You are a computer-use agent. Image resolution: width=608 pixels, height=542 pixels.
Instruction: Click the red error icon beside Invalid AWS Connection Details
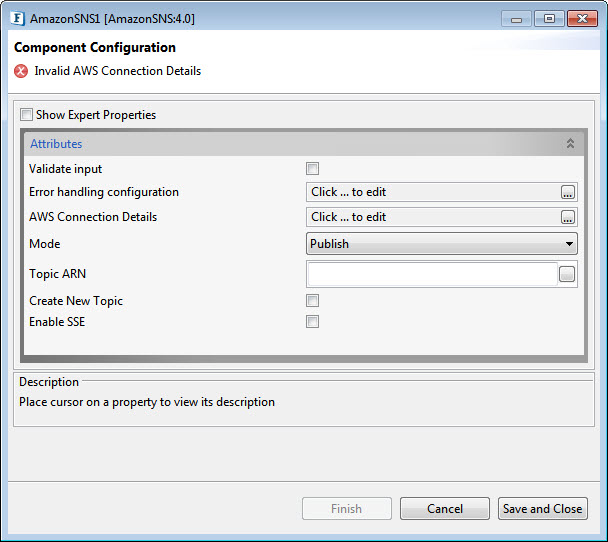point(21,71)
